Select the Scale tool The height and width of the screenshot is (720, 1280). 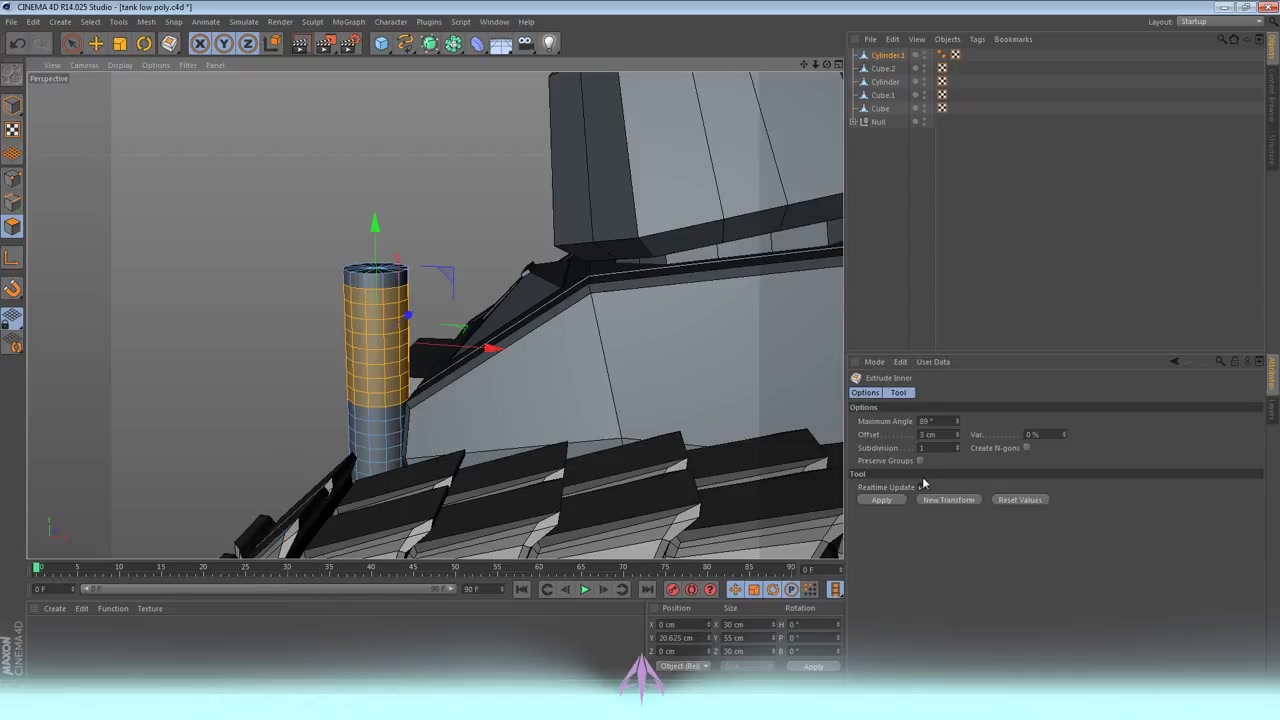click(x=119, y=42)
